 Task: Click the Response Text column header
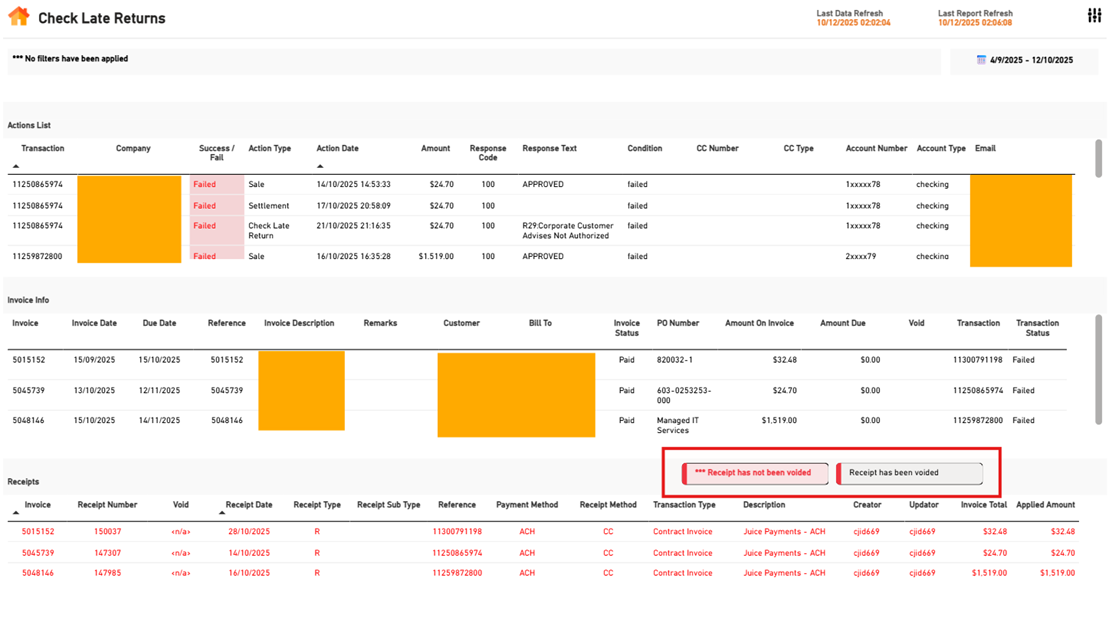550,149
